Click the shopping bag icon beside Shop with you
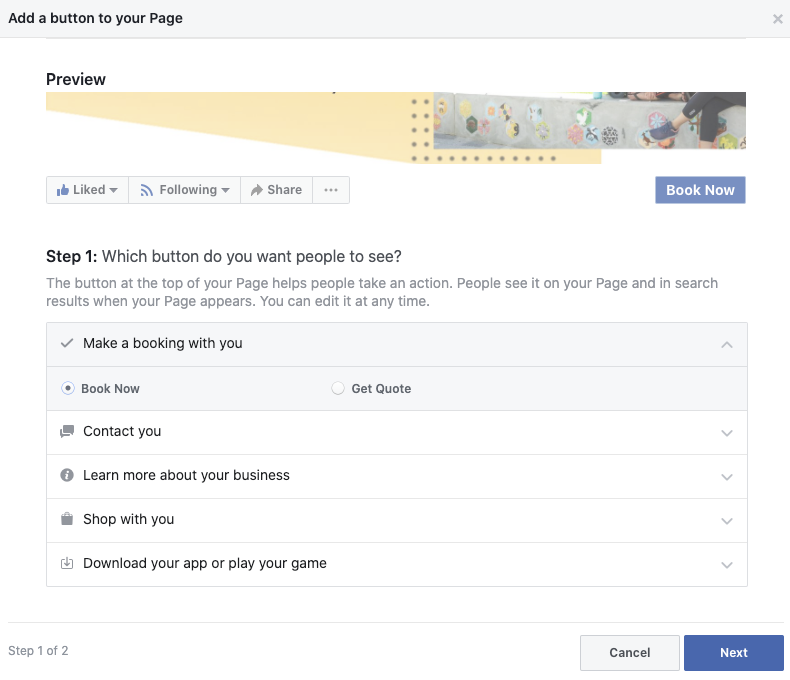This screenshot has width=790, height=680. tap(67, 519)
